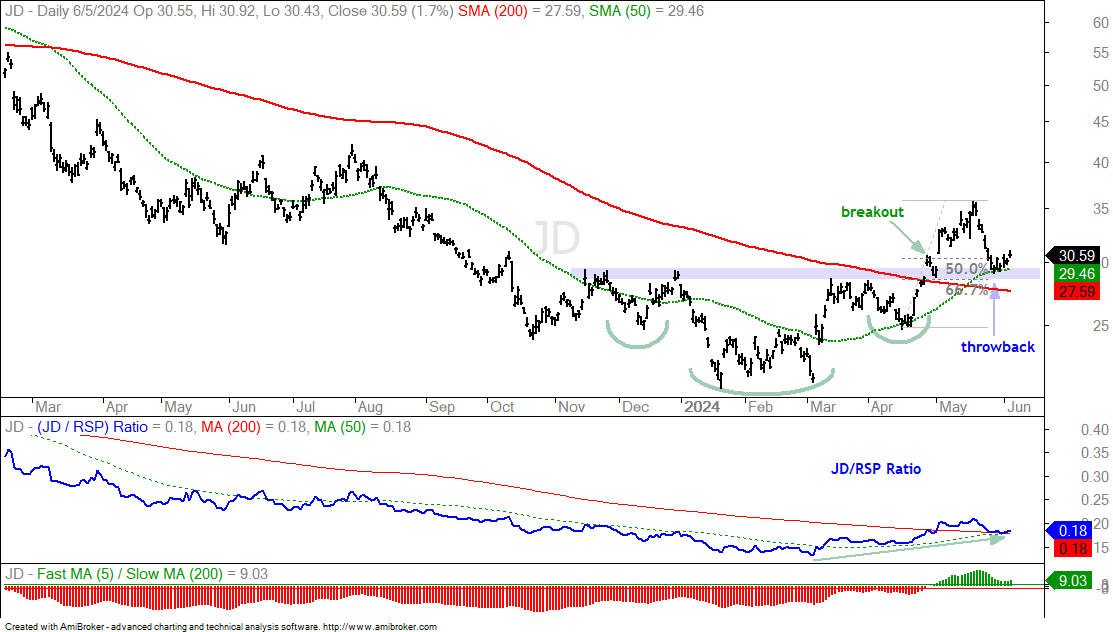This screenshot has height=632, width=1113.
Task: Select the red 27.59 SMA price tag
Action: [x=1076, y=291]
